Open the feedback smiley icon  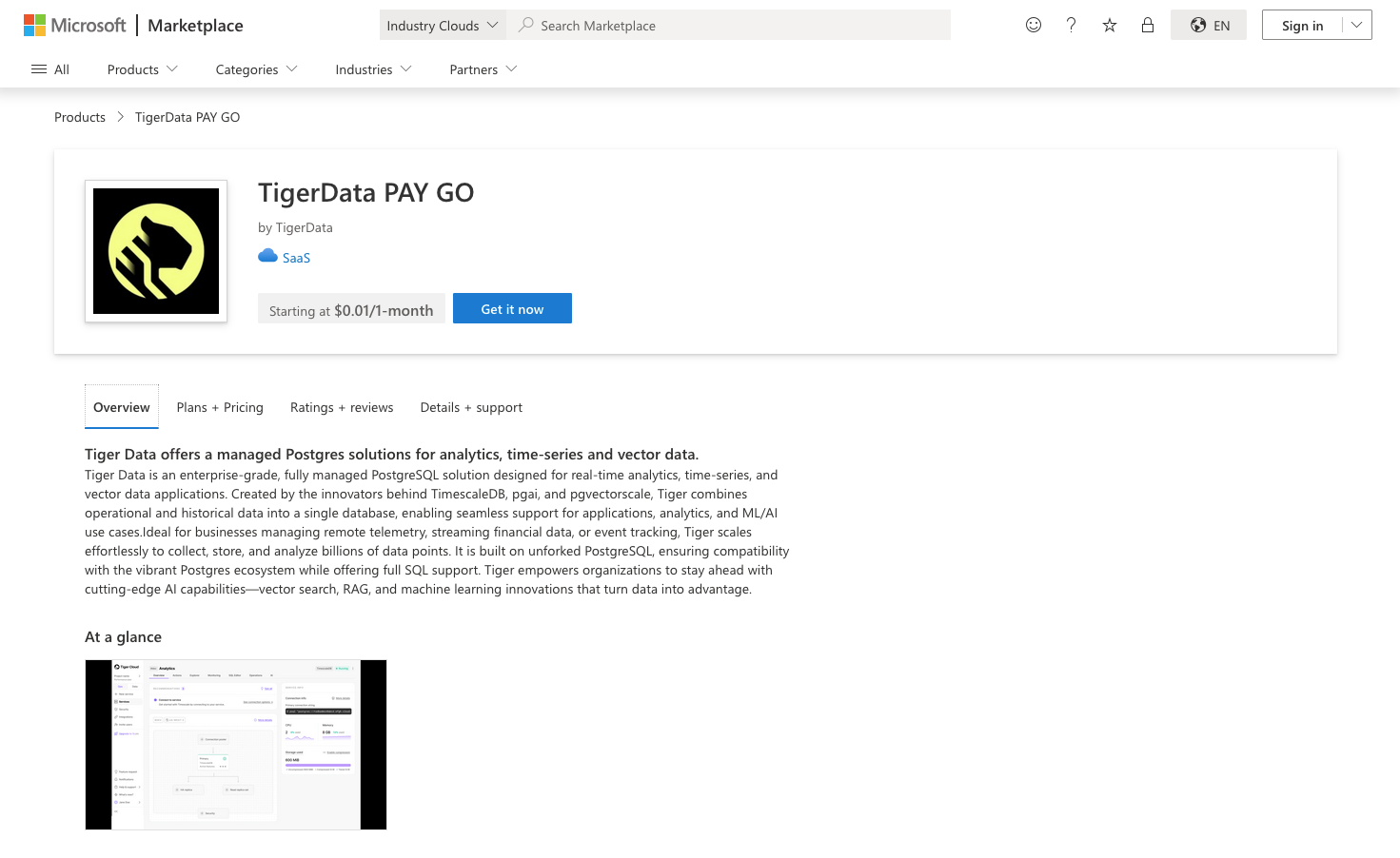[1033, 25]
